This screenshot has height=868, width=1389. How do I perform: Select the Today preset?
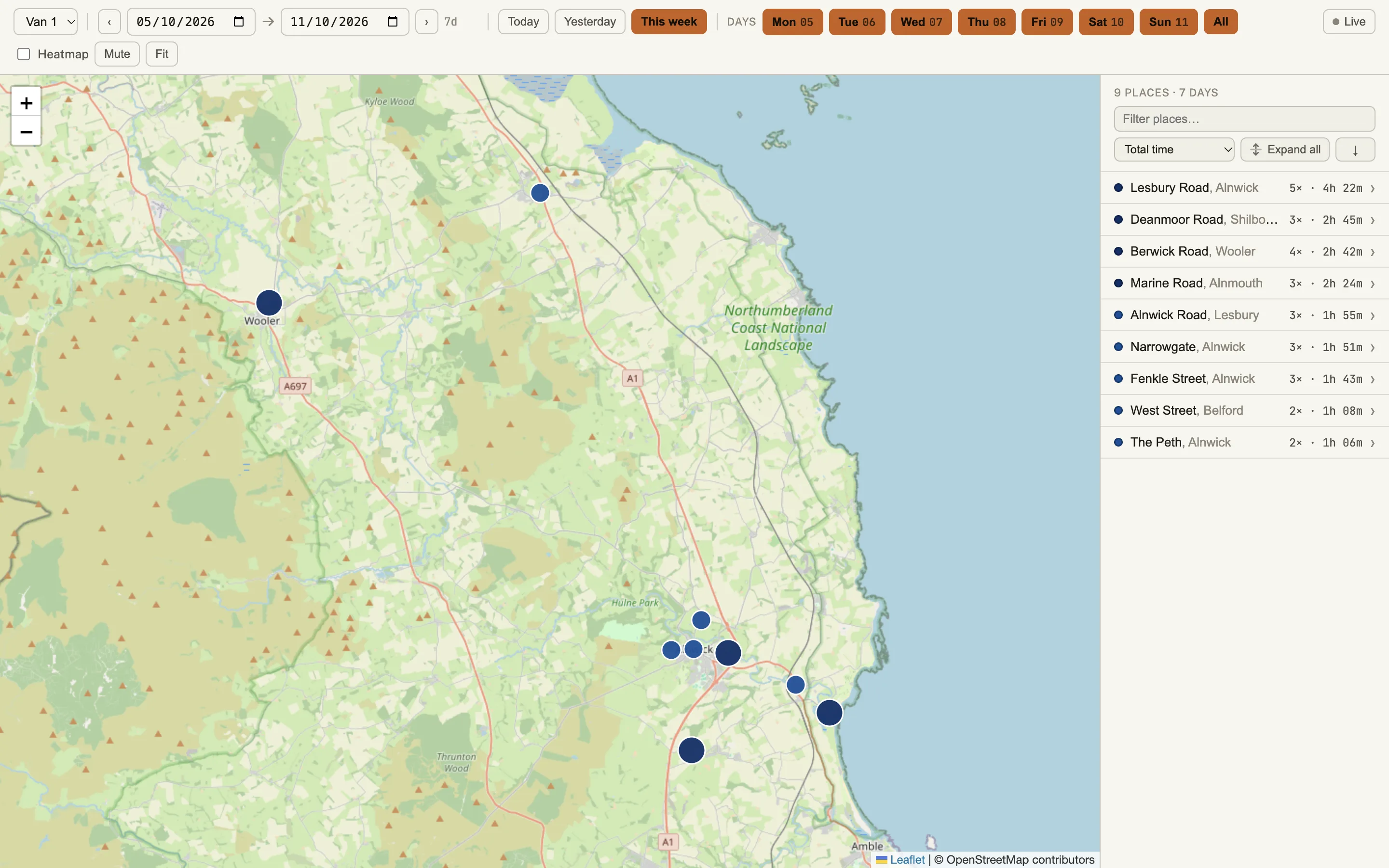point(523,22)
